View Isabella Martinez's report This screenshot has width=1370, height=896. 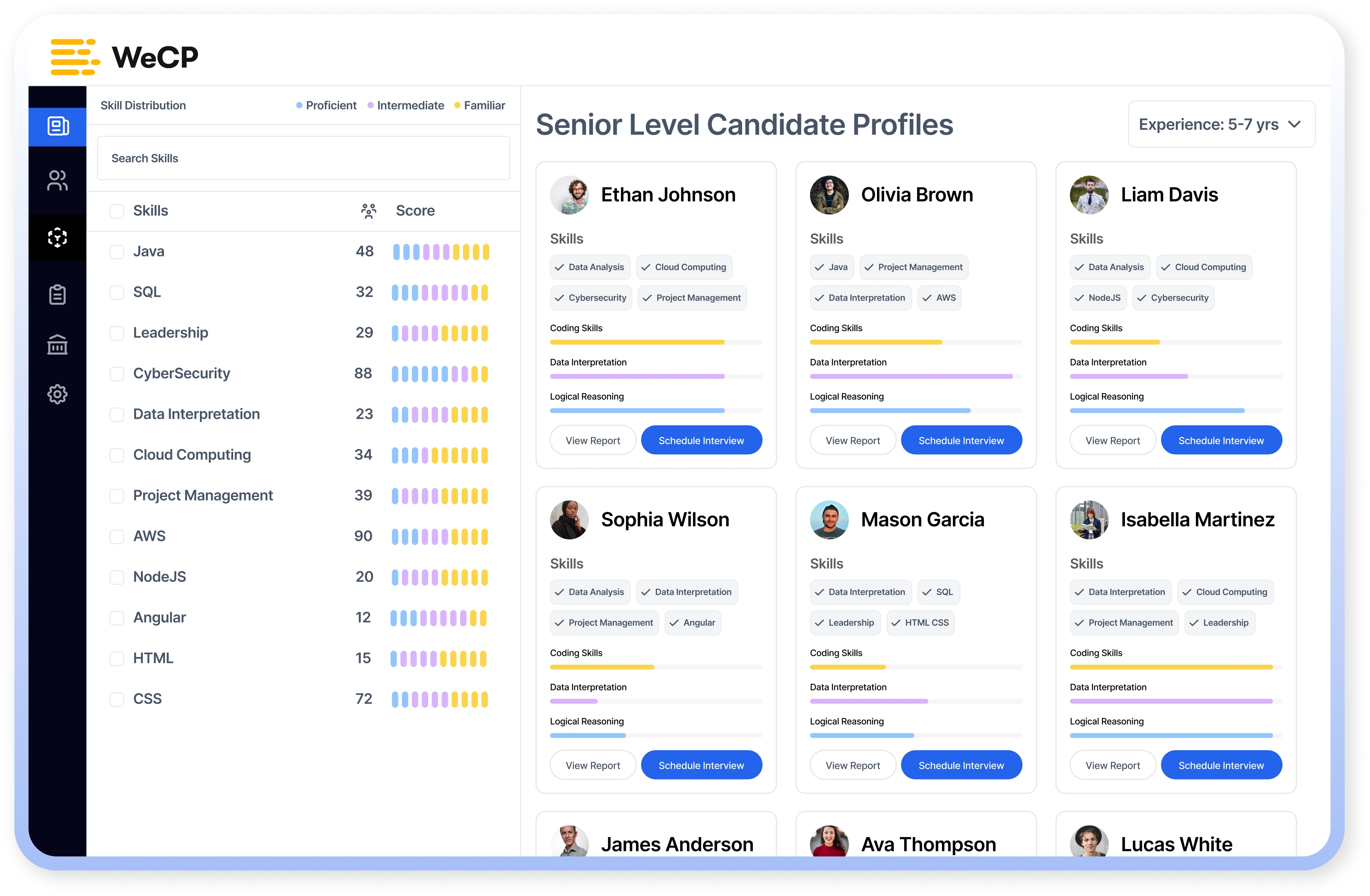point(1112,765)
